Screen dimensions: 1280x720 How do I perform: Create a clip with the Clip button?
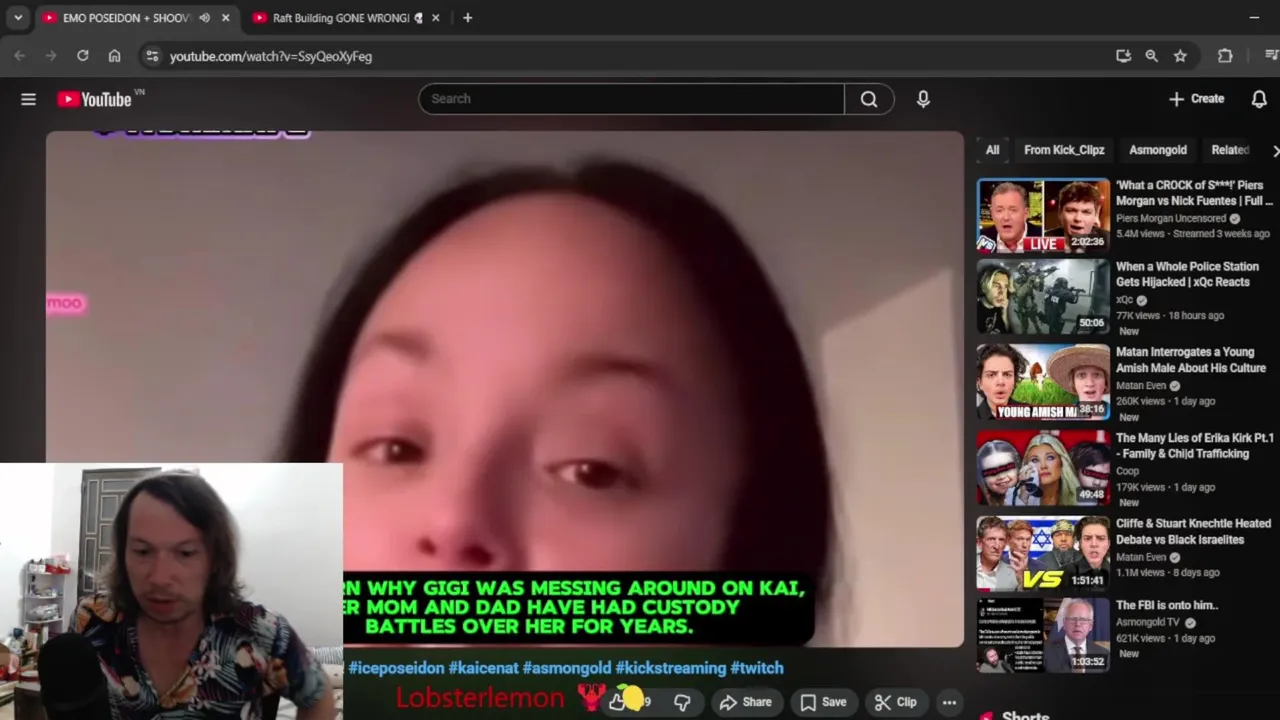(x=895, y=702)
